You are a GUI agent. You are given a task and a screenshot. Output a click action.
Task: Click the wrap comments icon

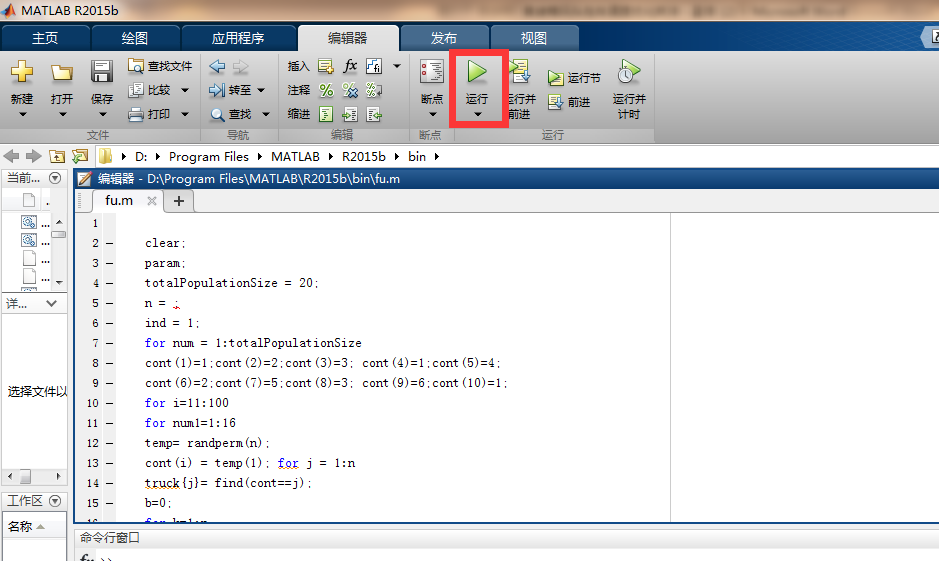374,90
